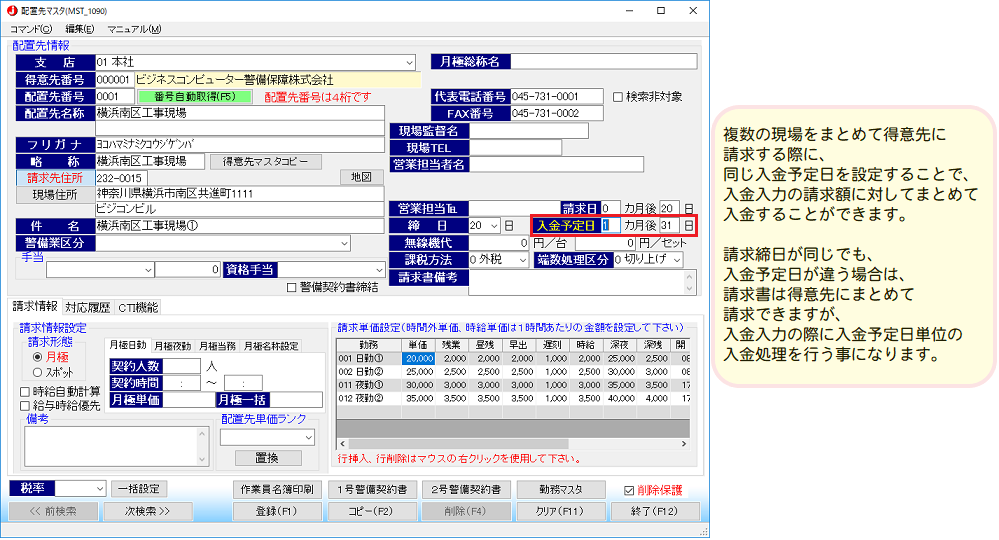
Task: Select the 月極夜勤 sub-tab
Action: pyautogui.click(x=172, y=346)
